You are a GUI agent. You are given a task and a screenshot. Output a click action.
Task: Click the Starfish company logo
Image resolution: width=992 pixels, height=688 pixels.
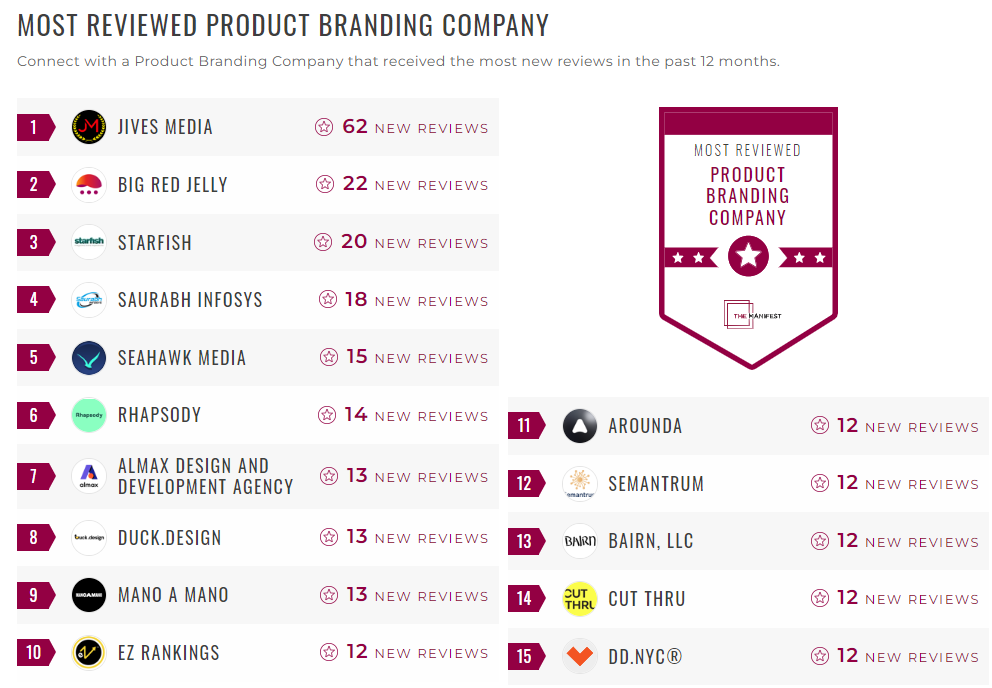(x=89, y=242)
